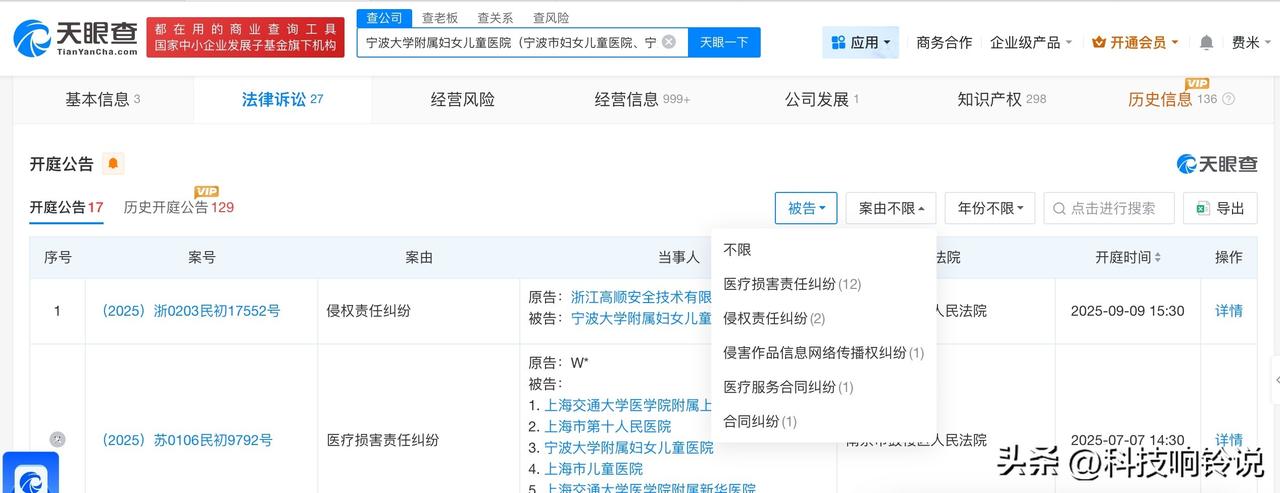The height and width of the screenshot is (493, 1280).
Task: Click the 案由 column header
Action: pyautogui.click(x=419, y=257)
